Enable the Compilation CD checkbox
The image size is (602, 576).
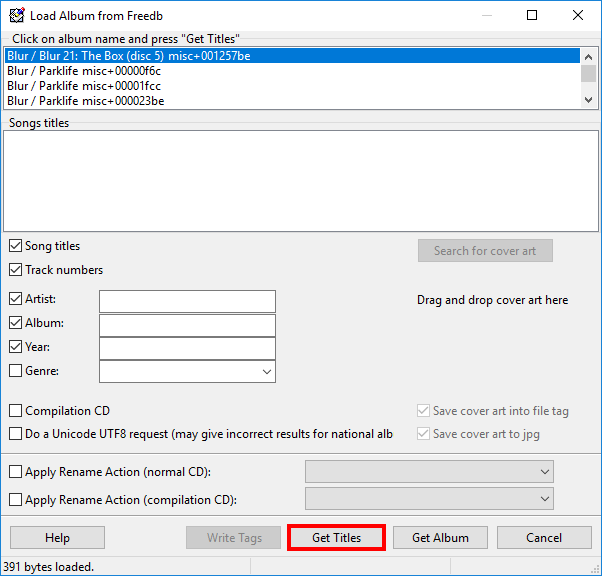pyautogui.click(x=15, y=410)
